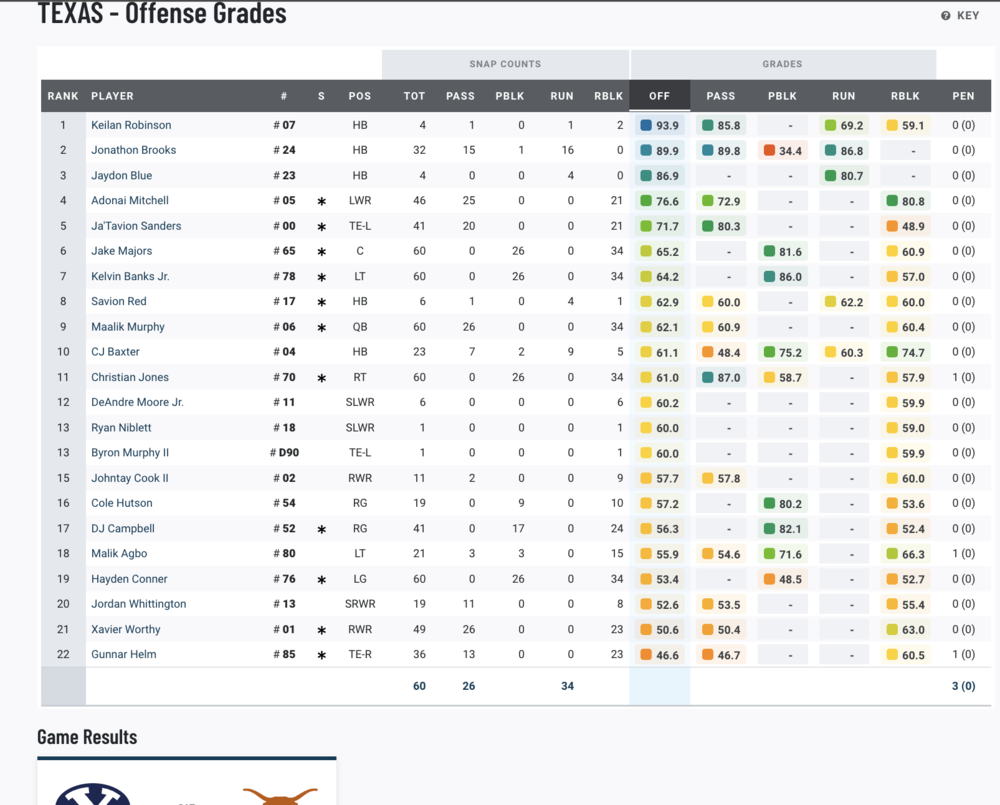Sort table by the PEN column header
This screenshot has height=805, width=1000.
click(963, 96)
